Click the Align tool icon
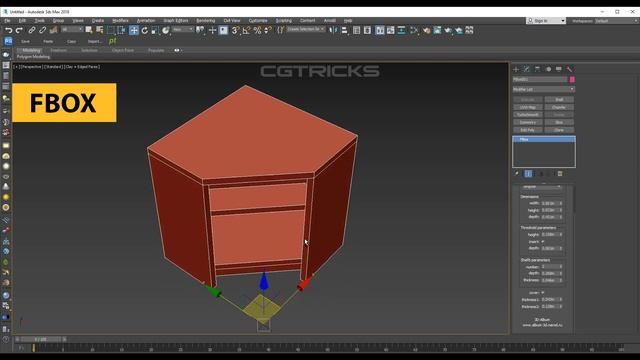Viewport: 640px width, 360px height. [344, 30]
